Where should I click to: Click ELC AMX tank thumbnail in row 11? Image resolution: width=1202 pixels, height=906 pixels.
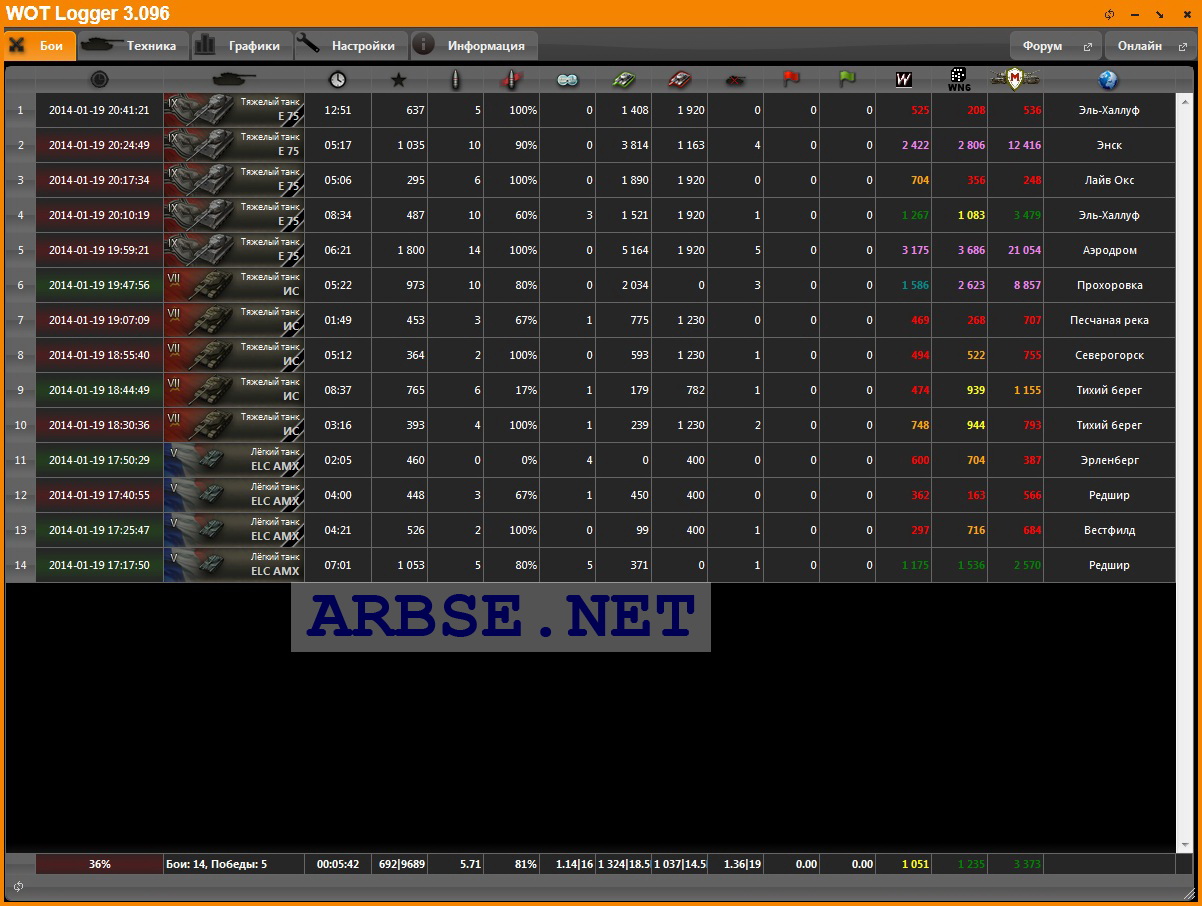click(x=234, y=460)
